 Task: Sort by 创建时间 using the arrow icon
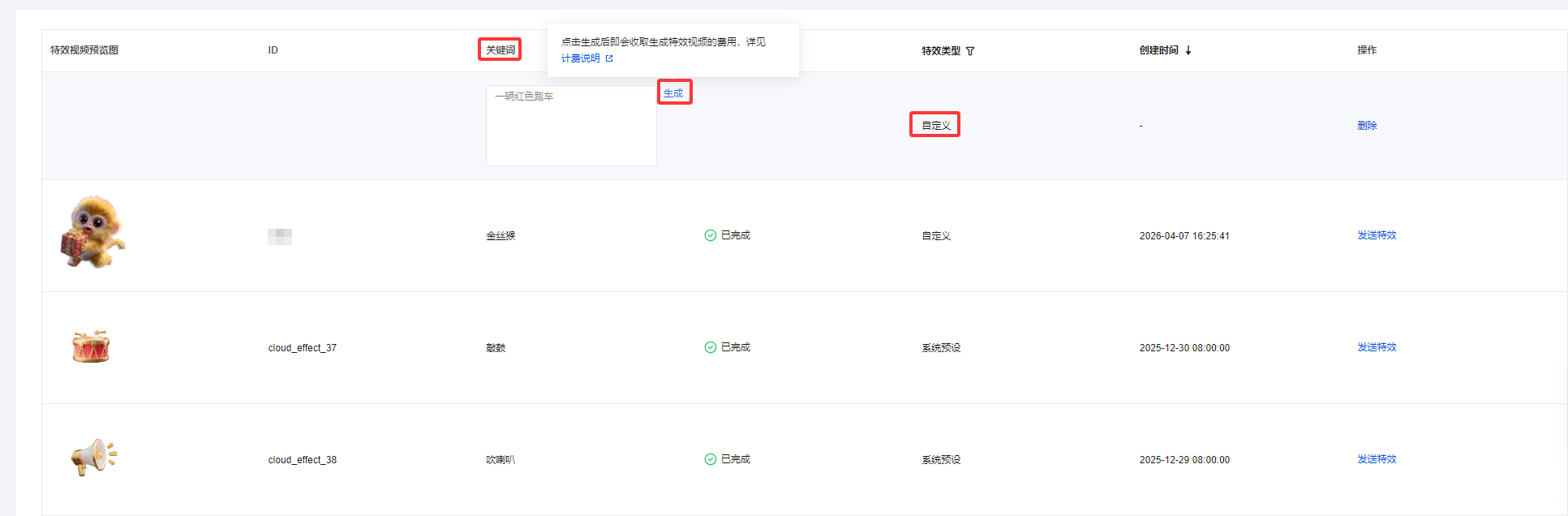[1188, 50]
